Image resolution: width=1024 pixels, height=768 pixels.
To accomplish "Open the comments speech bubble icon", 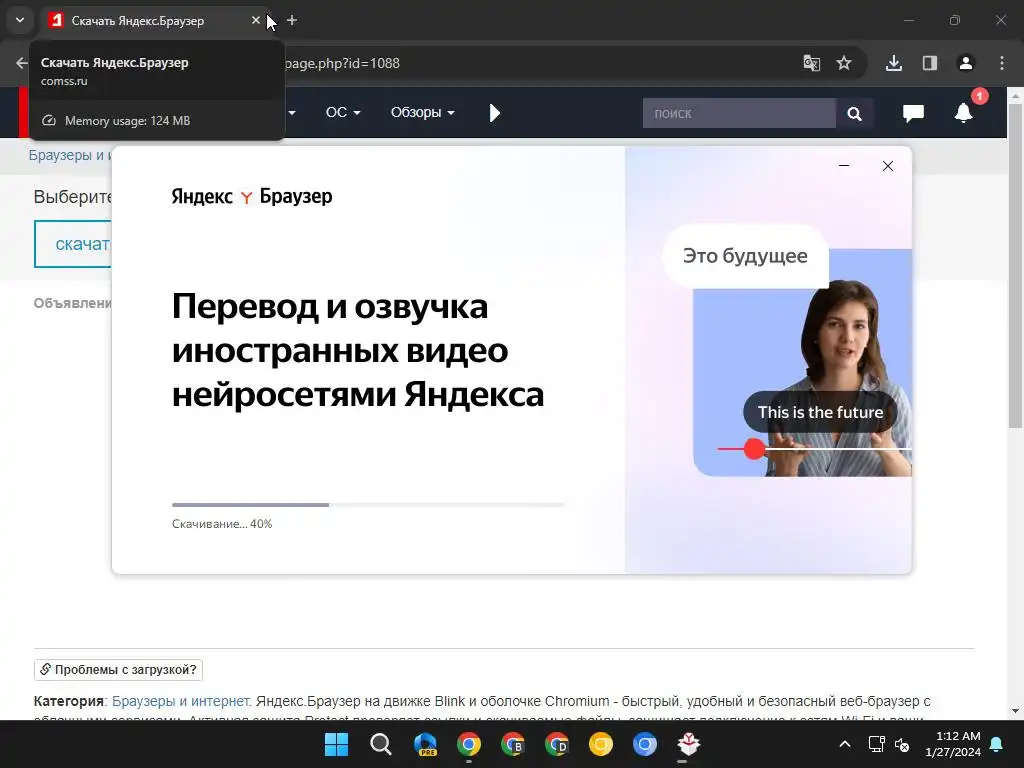I will coord(913,113).
